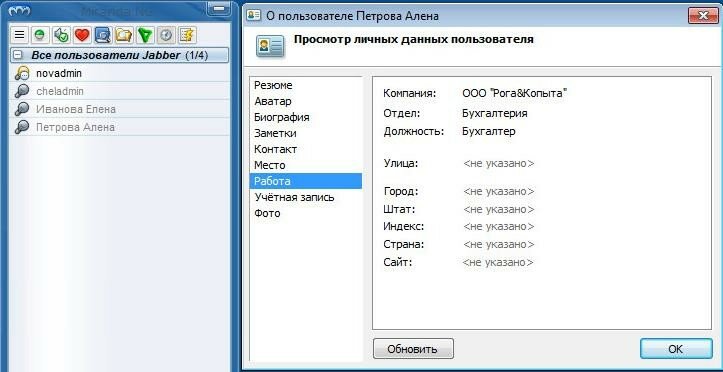Click the large profile card header icon
Image resolution: width=723 pixels, height=372 pixels.
click(271, 46)
